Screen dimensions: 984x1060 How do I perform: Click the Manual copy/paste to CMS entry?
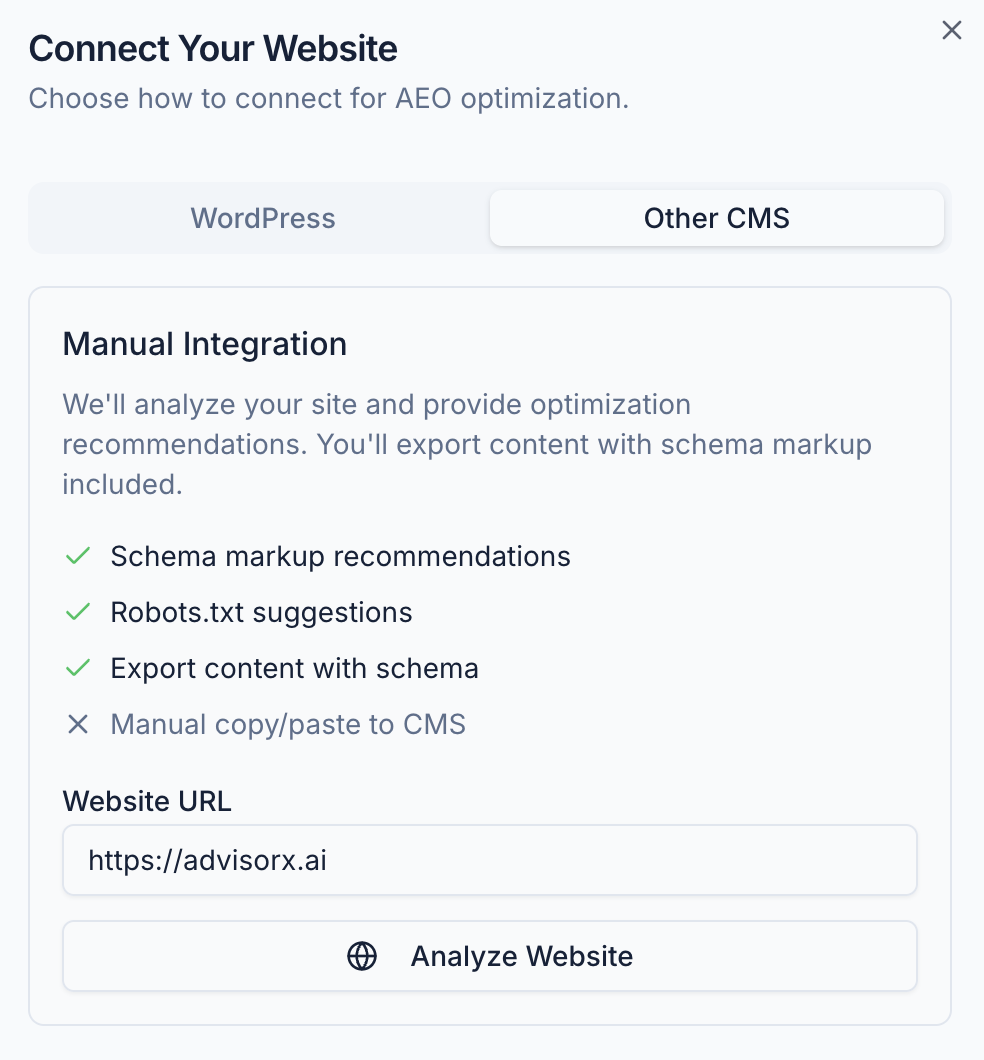pyautogui.click(x=288, y=724)
